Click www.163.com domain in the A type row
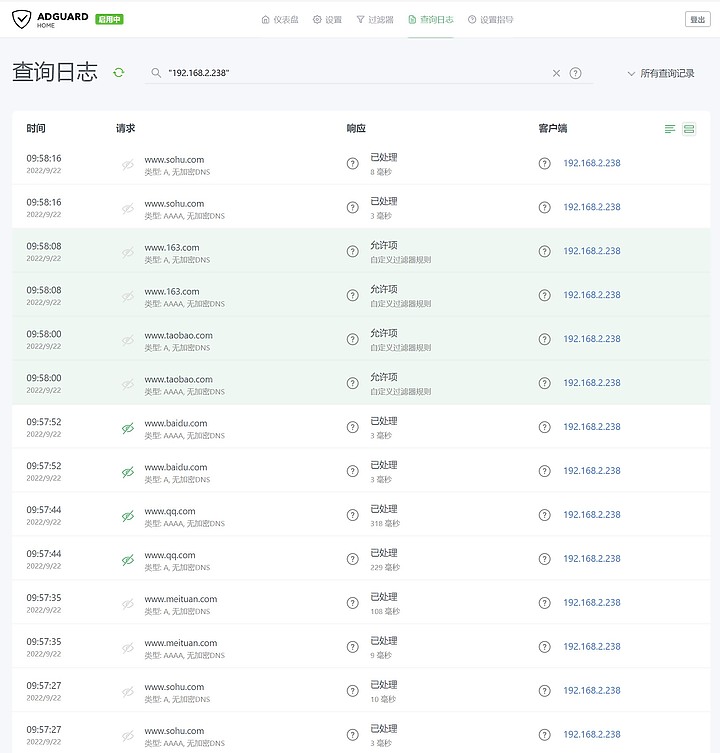 (172, 248)
